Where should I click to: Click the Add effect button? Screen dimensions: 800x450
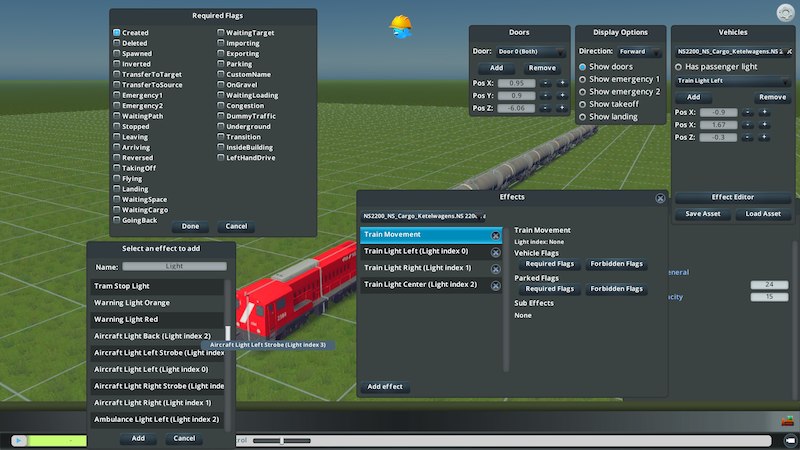click(x=385, y=386)
